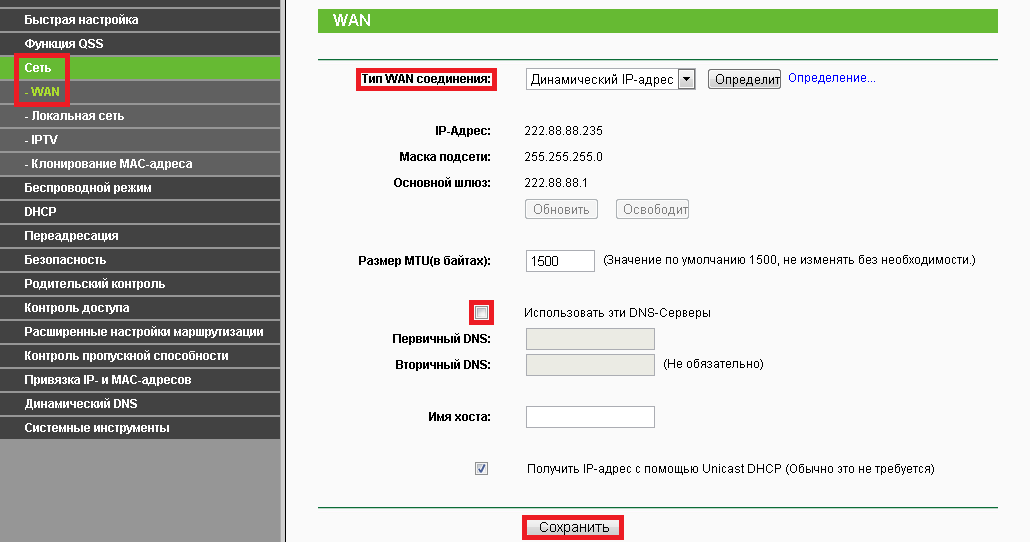Open Быстрая настройка in the sidebar
The height and width of the screenshot is (542, 1030).
click(x=82, y=20)
